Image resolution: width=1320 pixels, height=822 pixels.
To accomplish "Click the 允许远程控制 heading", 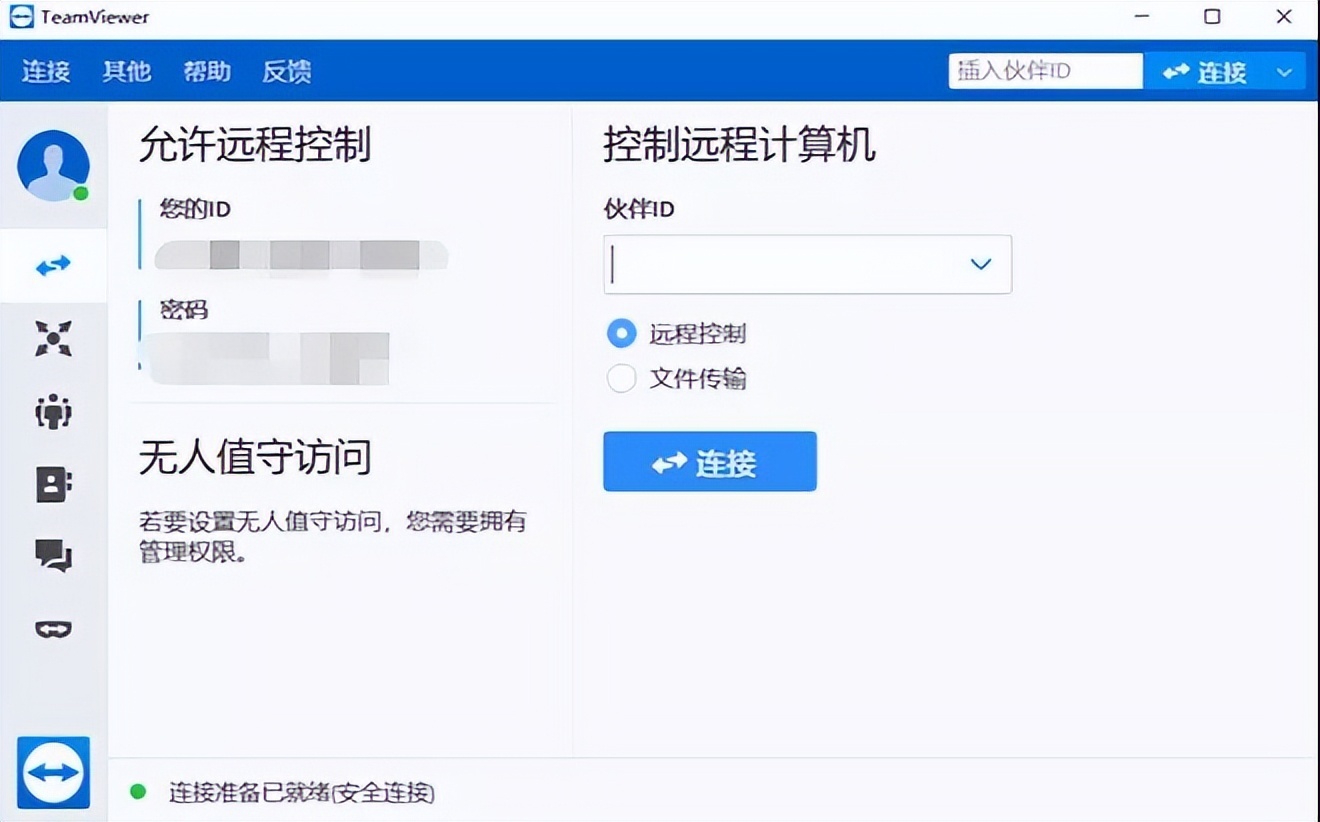I will coord(255,146).
